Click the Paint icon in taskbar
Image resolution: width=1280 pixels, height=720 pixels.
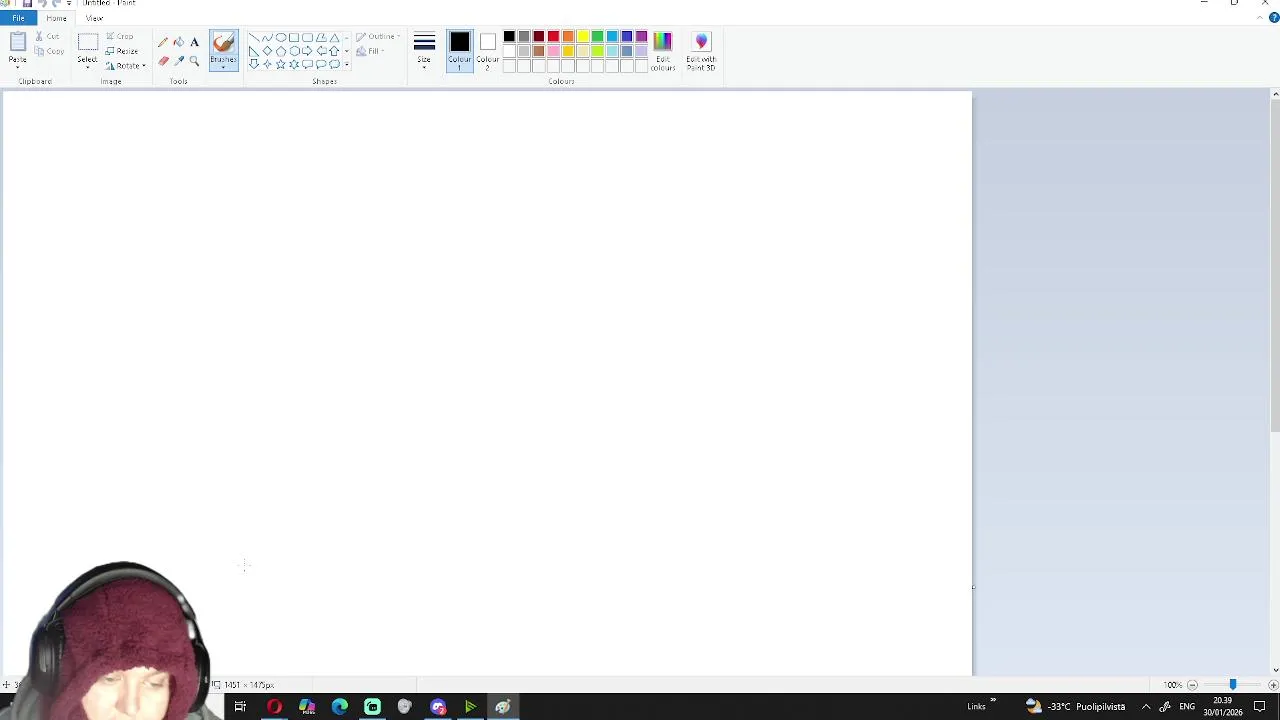coord(503,707)
